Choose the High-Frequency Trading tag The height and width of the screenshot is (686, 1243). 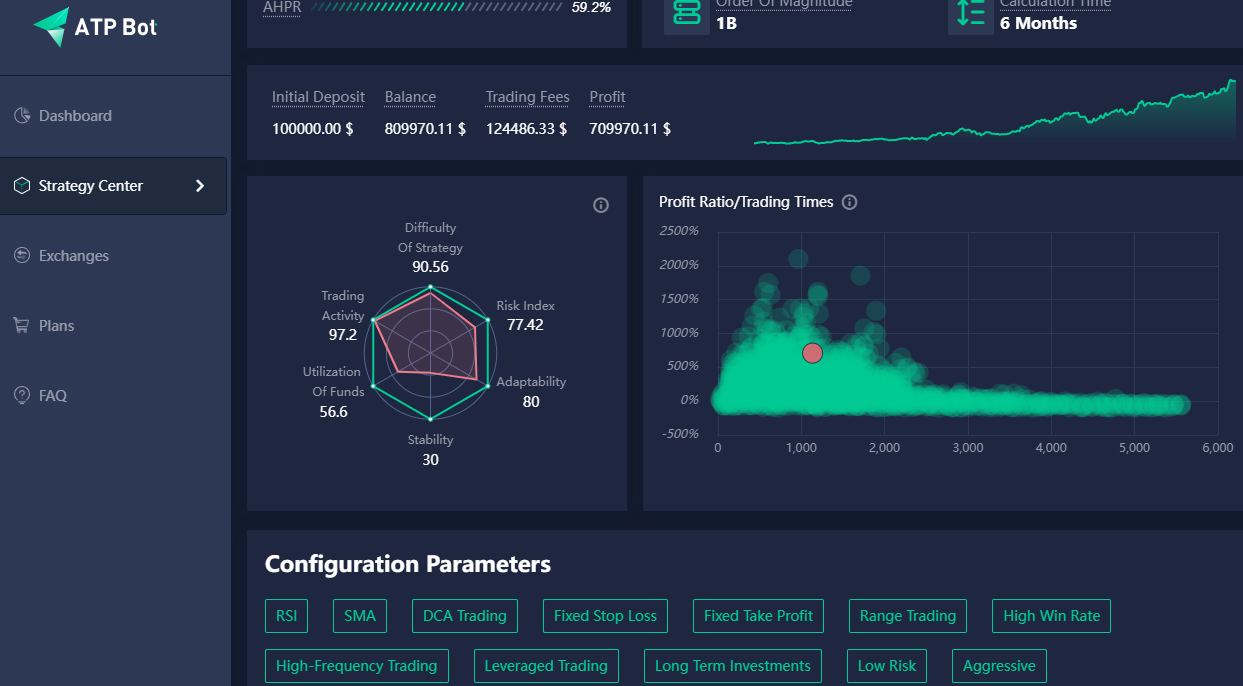(x=356, y=666)
